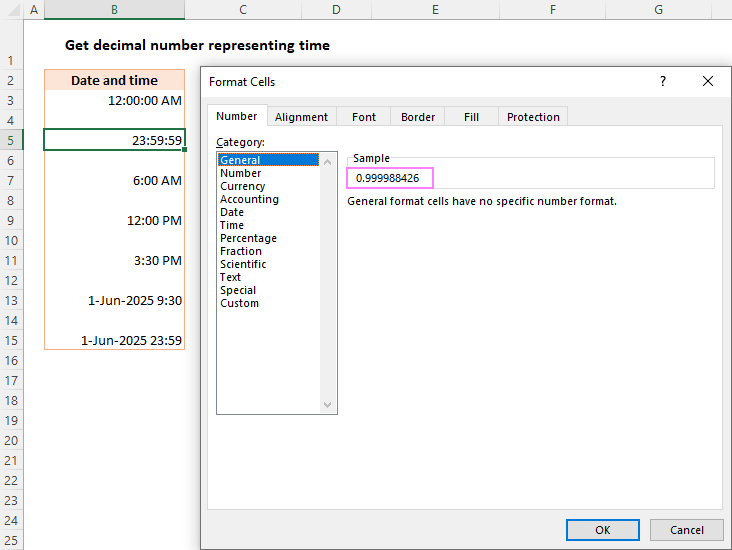Close the Format Cells dialog
This screenshot has height=550, width=732.
(708, 81)
